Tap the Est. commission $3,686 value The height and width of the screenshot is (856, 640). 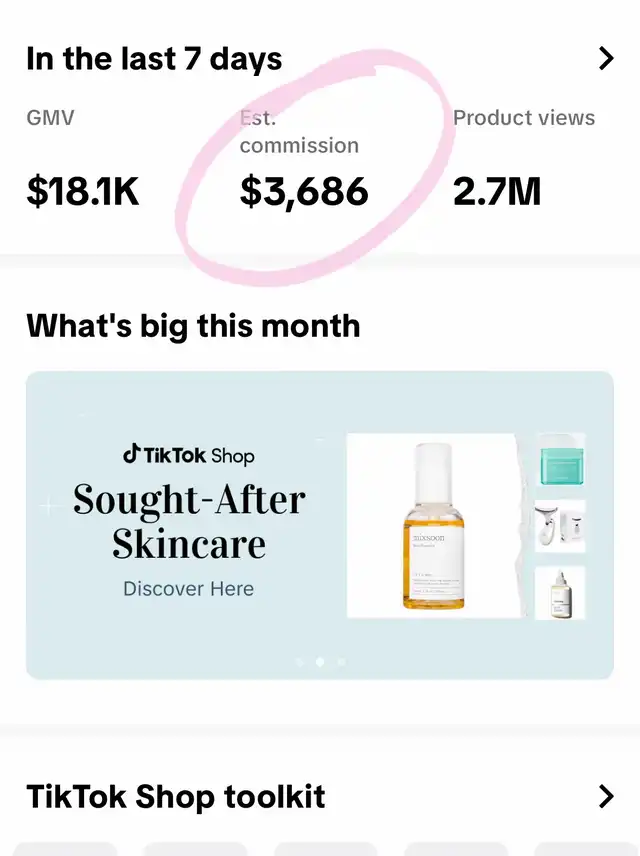pos(304,192)
